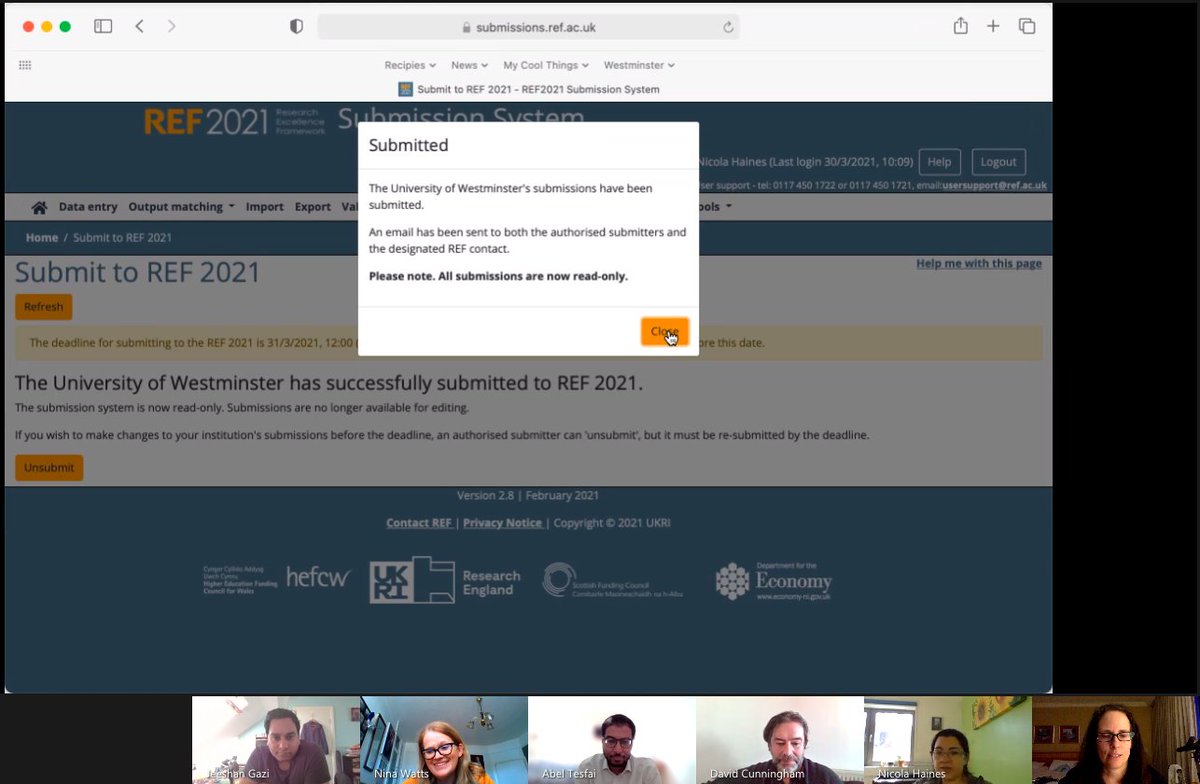Click the orange Refresh button

point(43,307)
